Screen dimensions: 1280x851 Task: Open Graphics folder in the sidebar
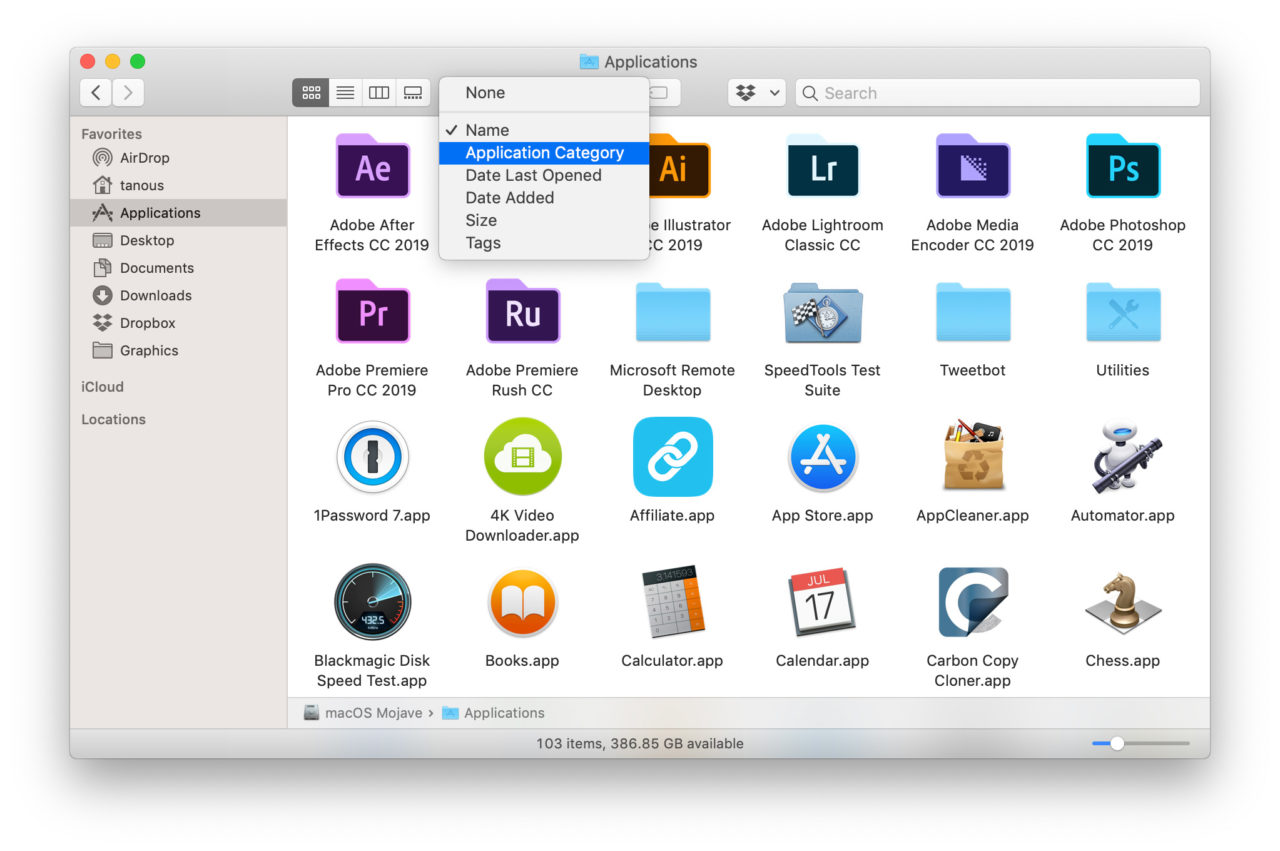pos(178,350)
